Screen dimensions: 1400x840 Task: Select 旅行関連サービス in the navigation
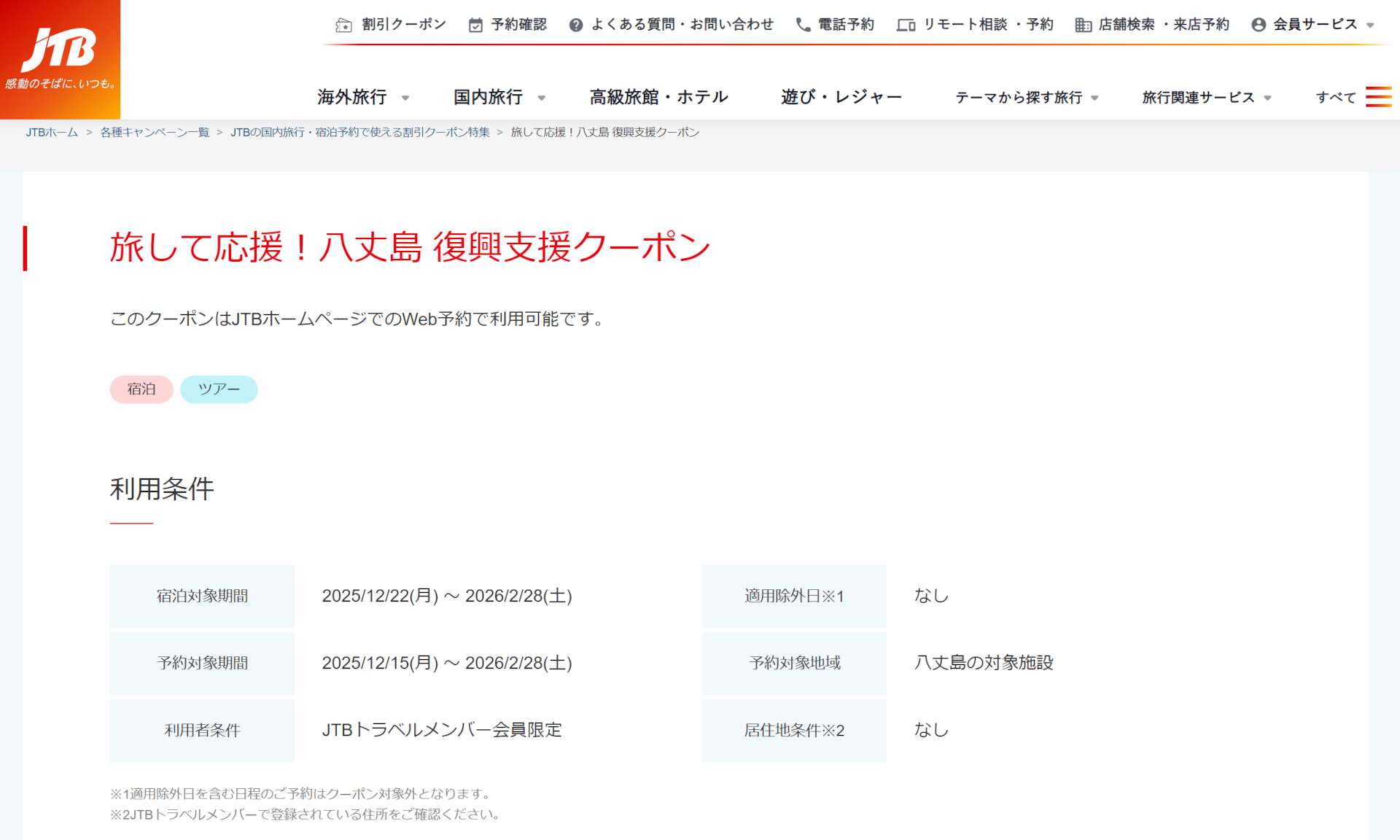point(1198,97)
